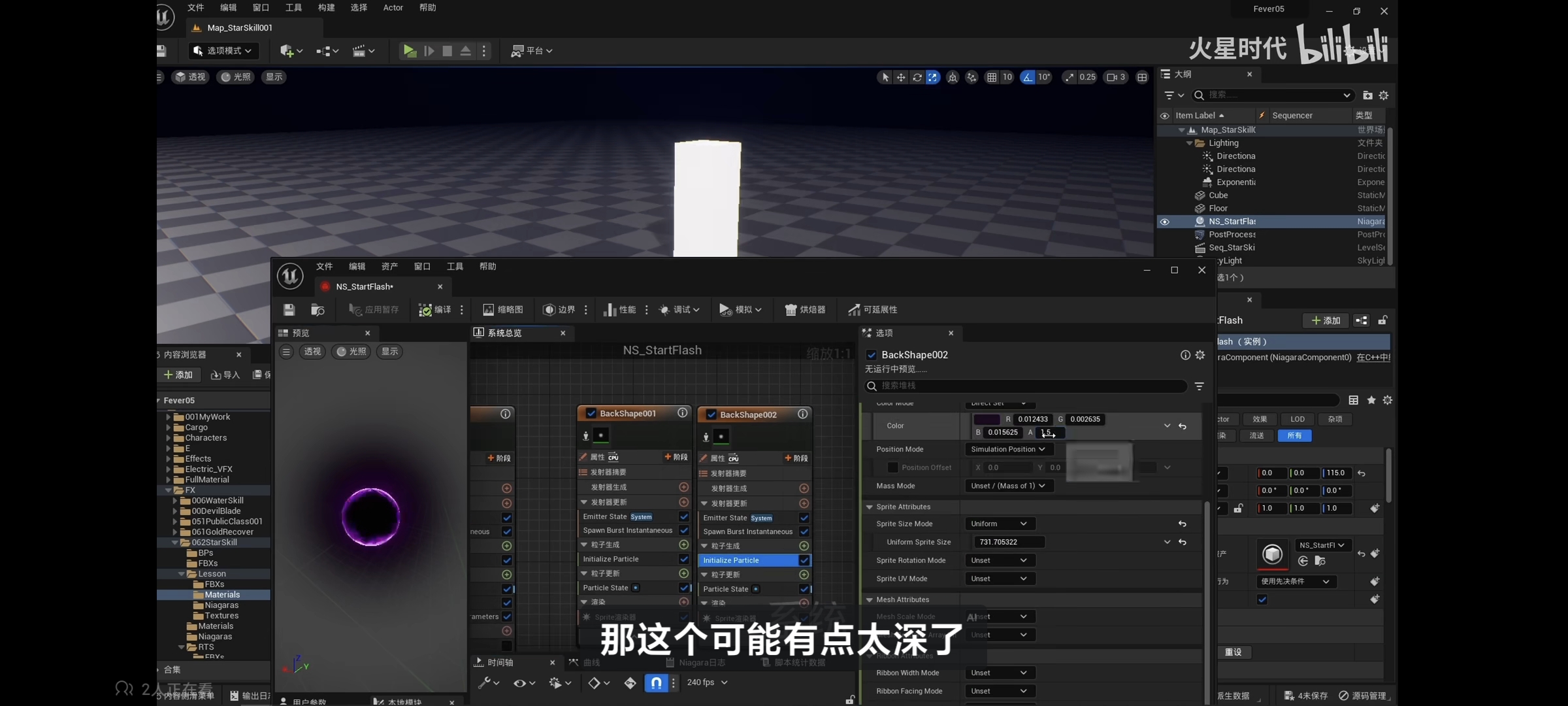Open the Sprite Size Mode dropdown
The height and width of the screenshot is (706, 1568).
[x=998, y=524]
